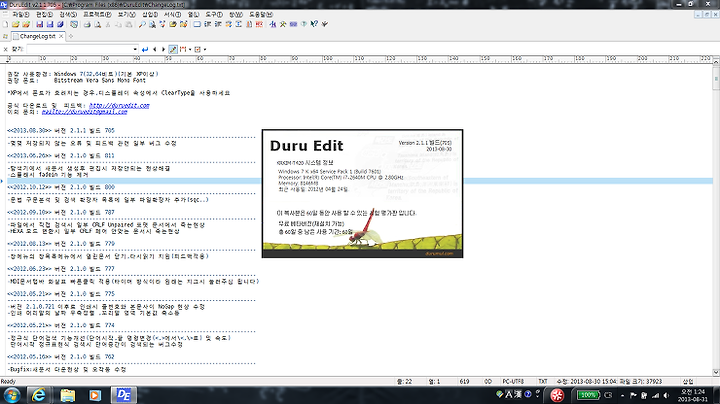Image resolution: width=720 pixels, height=404 pixels.
Task: Click the Copy toolbar icon
Action: [x=119, y=24]
